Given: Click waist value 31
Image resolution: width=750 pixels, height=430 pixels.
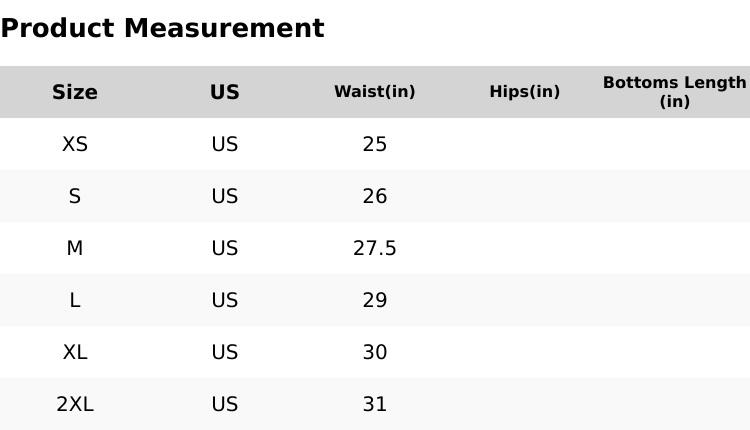Looking at the screenshot, I should [375, 404].
